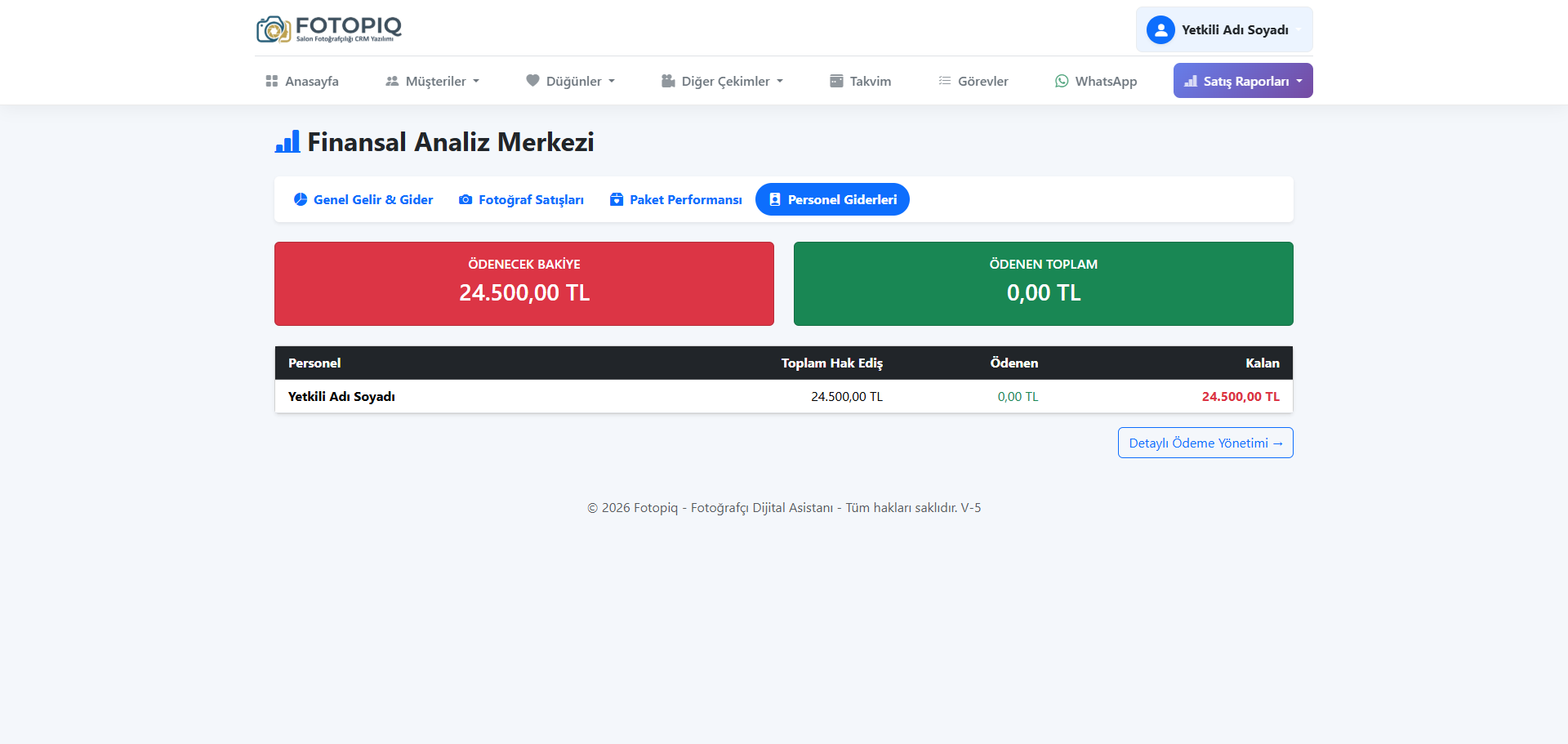This screenshot has height=744, width=1568.
Task: Open Detaylı Ödeme Yönetimi
Action: click(x=1205, y=443)
